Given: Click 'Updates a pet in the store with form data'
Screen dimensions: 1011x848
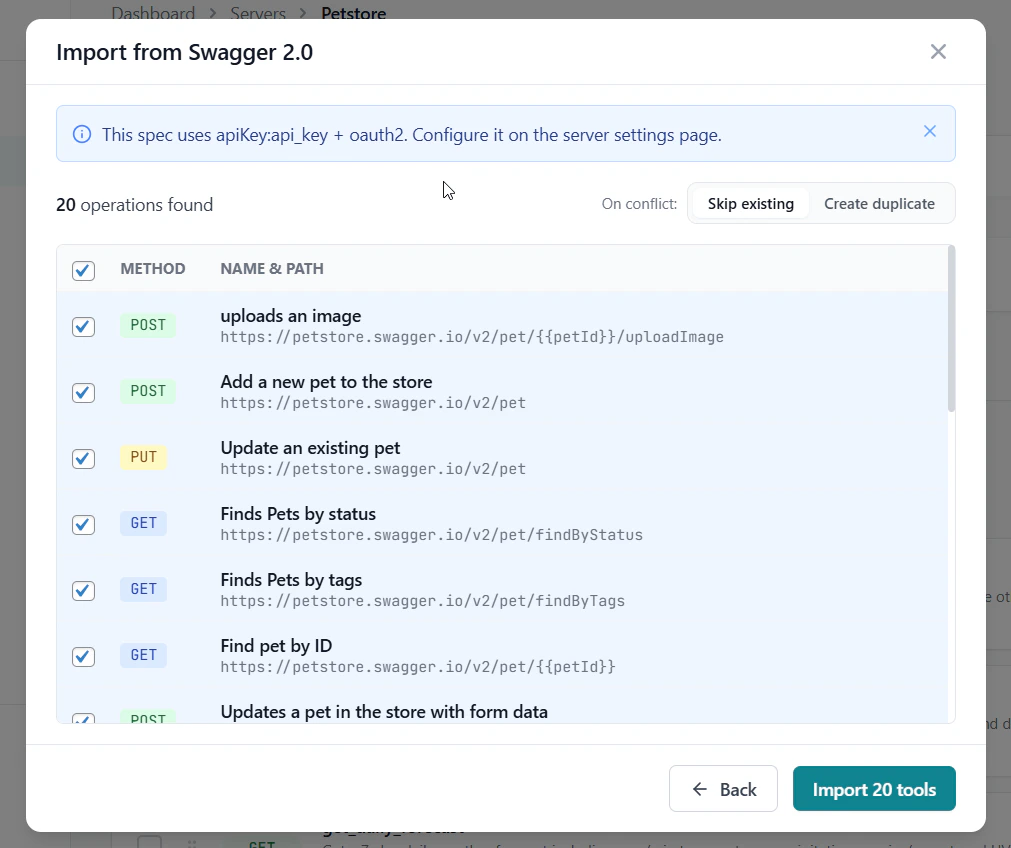Looking at the screenshot, I should [384, 712].
